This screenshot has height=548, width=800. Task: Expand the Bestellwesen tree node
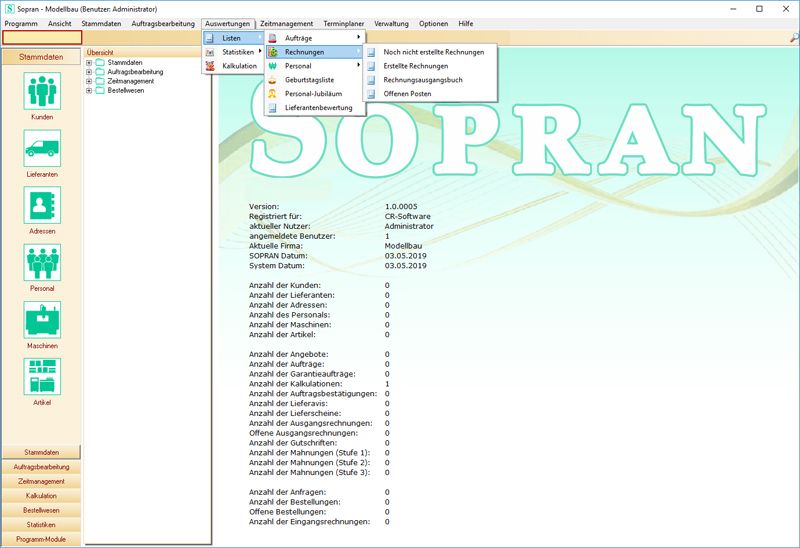click(x=89, y=90)
